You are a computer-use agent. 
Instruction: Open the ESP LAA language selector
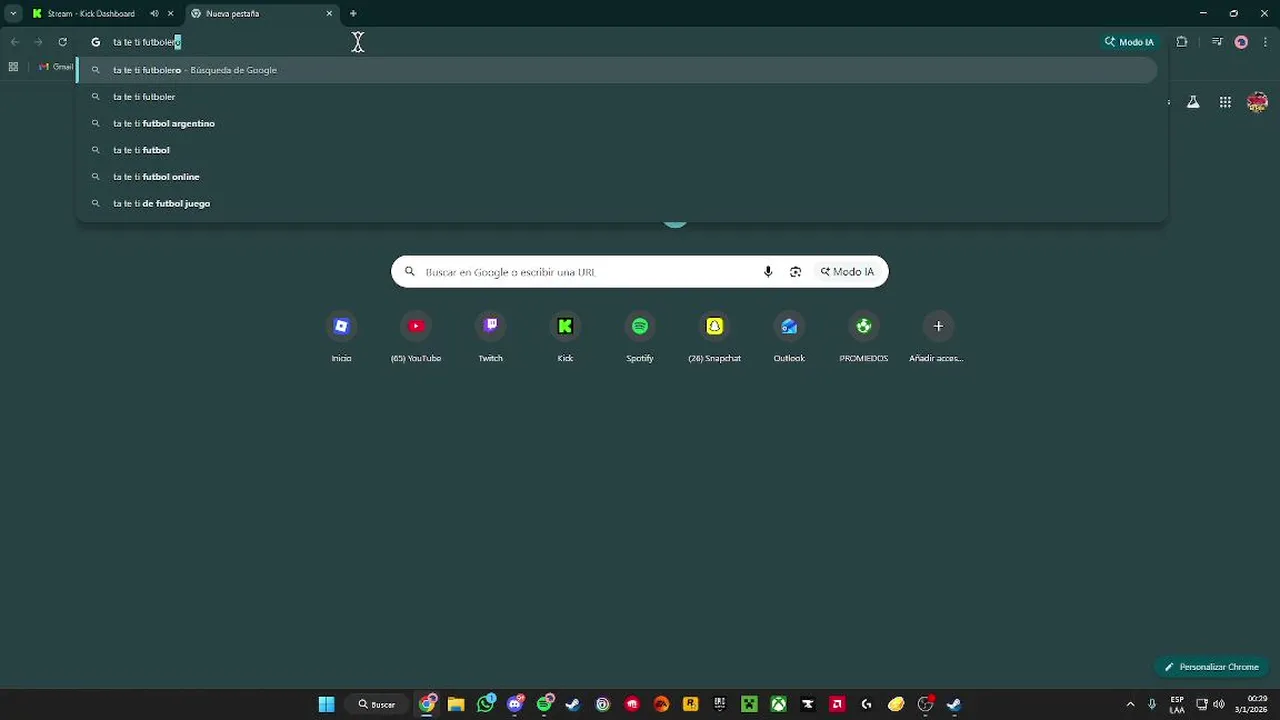click(1177, 704)
